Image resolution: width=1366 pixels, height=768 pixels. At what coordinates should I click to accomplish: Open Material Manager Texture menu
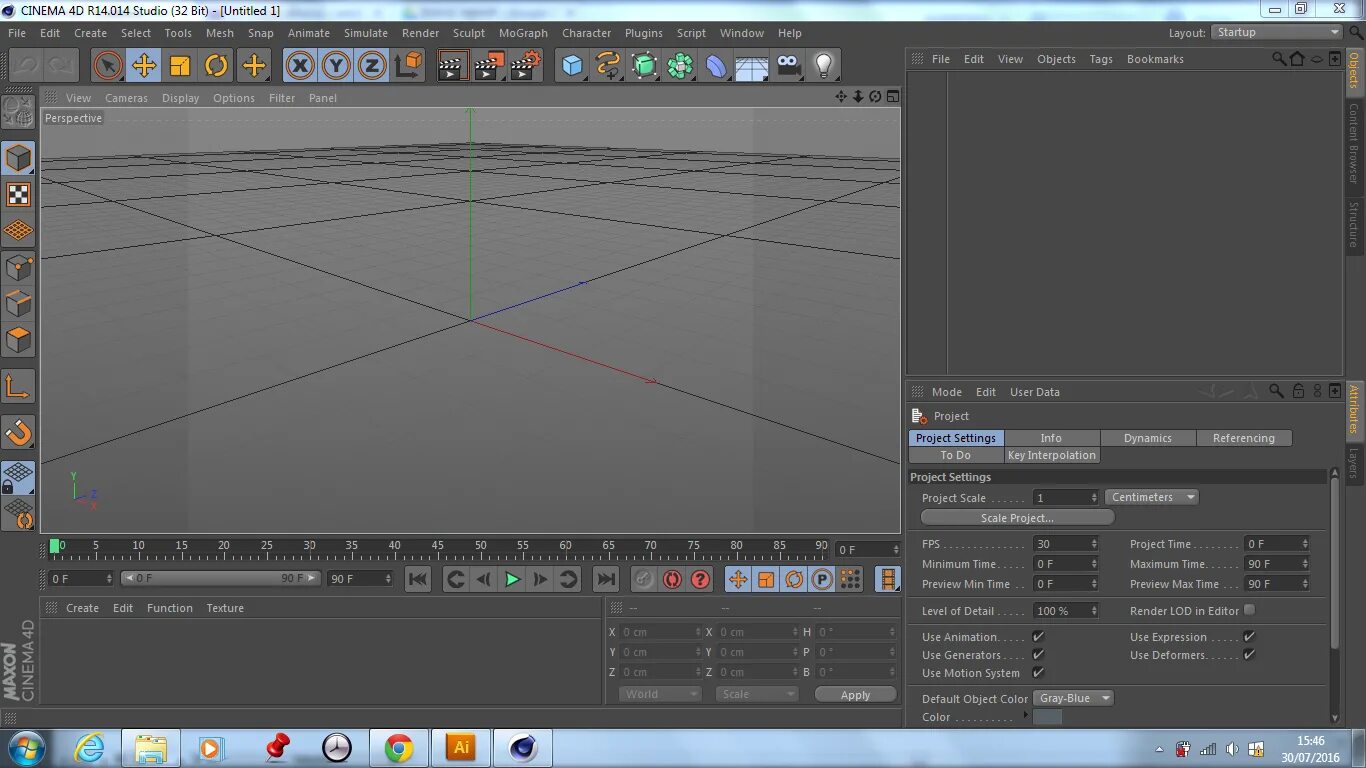tap(225, 608)
